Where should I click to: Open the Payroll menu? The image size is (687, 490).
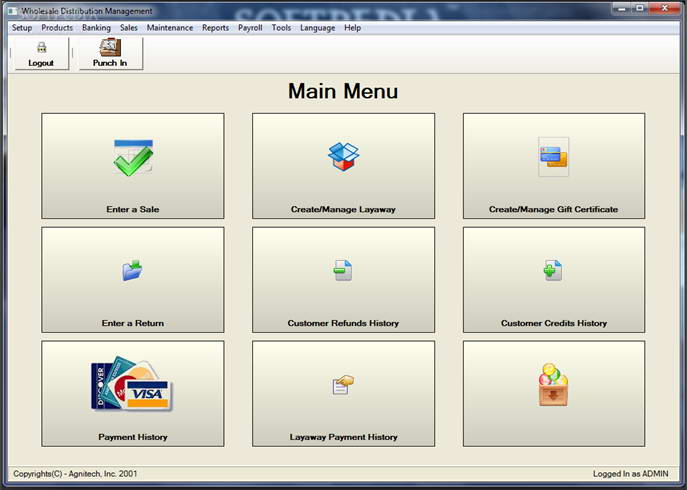click(250, 28)
